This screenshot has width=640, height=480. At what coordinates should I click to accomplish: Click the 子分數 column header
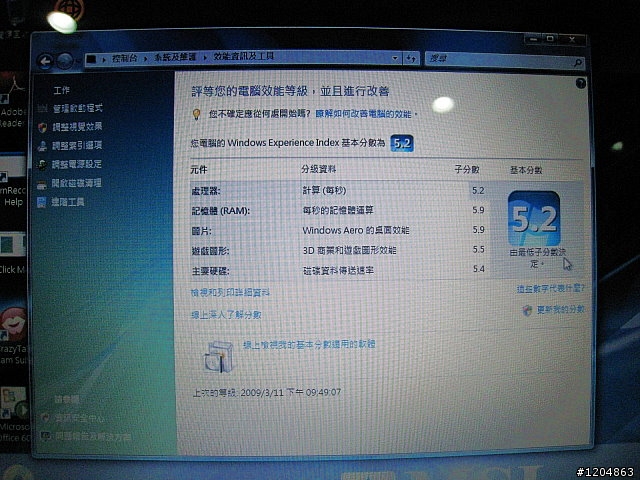coord(467,169)
